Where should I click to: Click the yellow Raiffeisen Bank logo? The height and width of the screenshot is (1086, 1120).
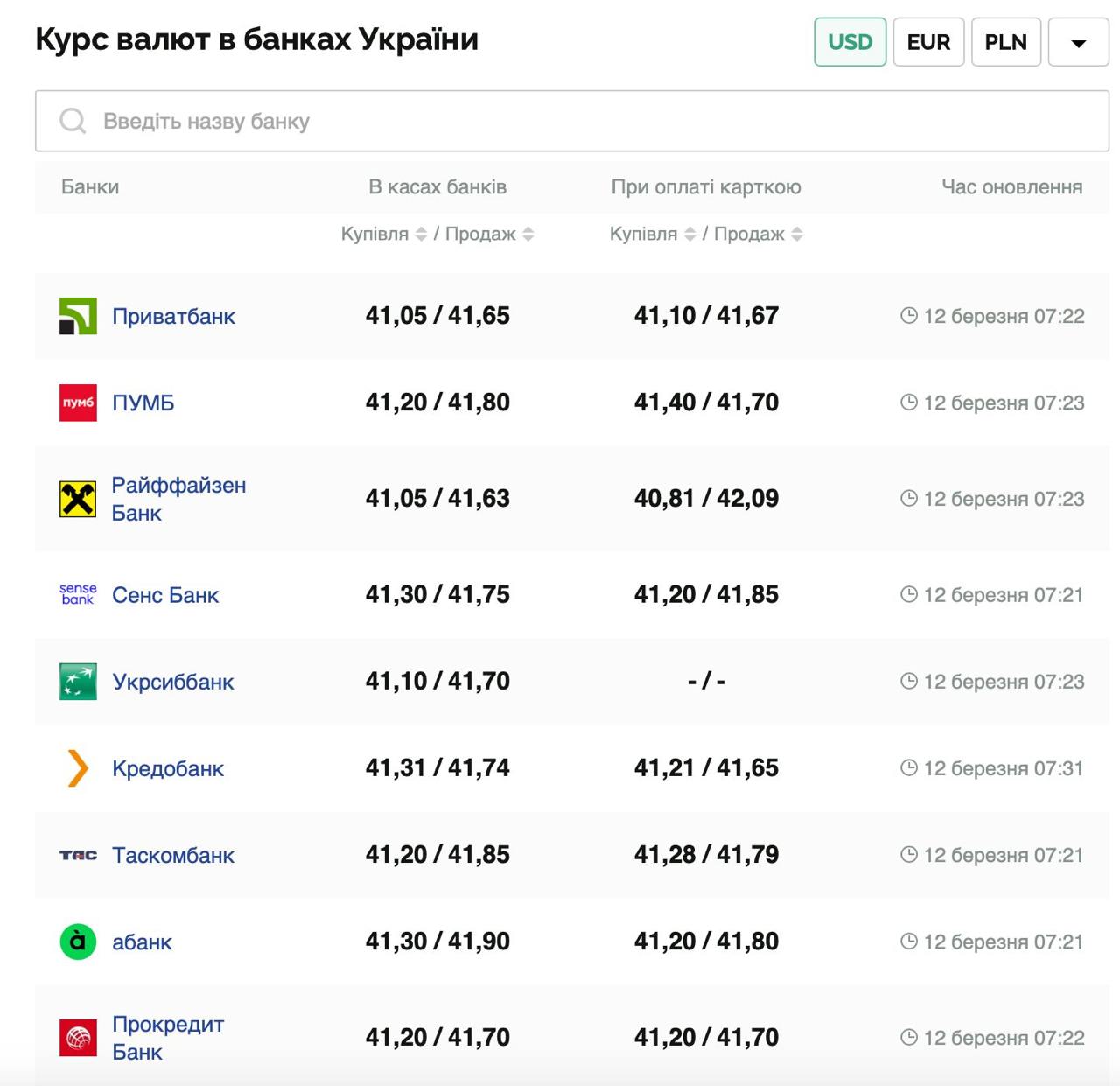pyautogui.click(x=78, y=499)
